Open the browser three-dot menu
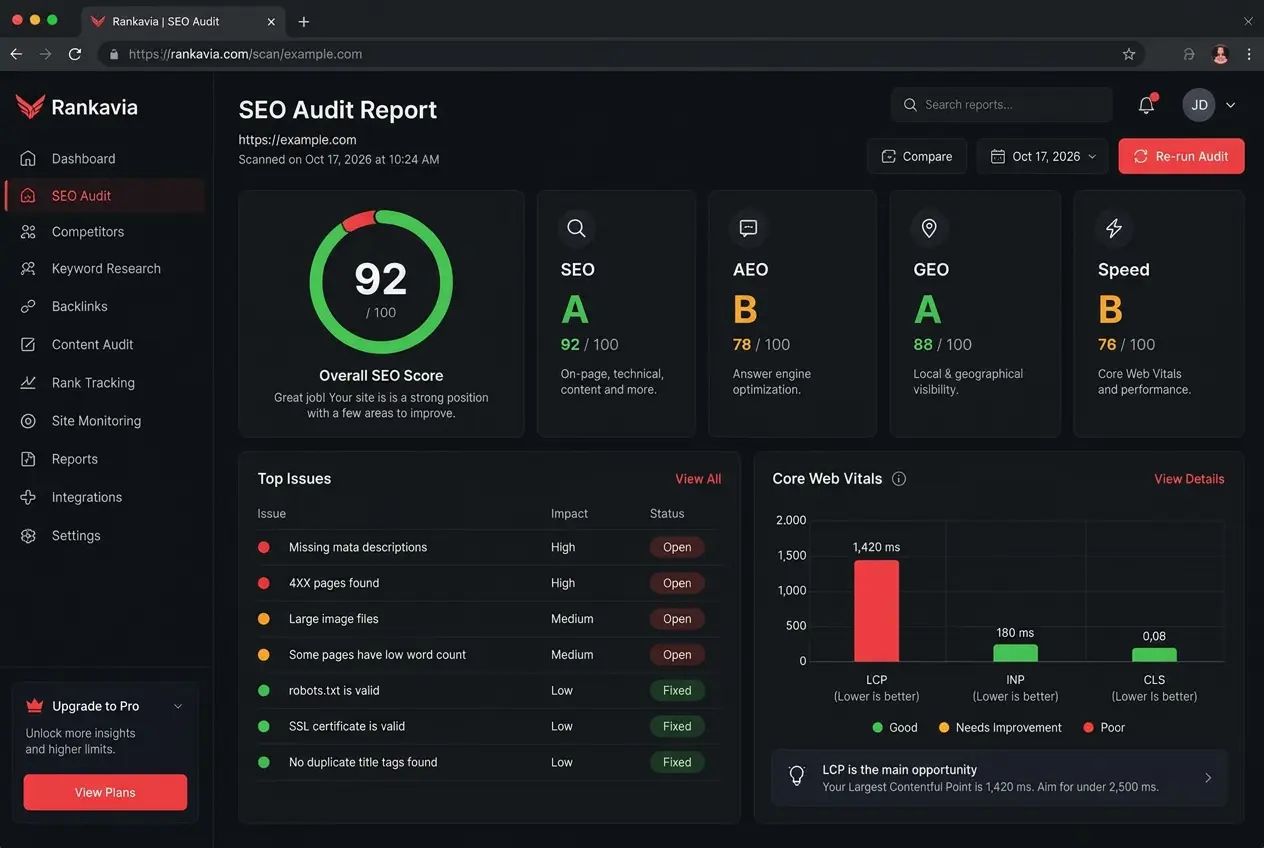The image size is (1264, 848). click(x=1249, y=54)
